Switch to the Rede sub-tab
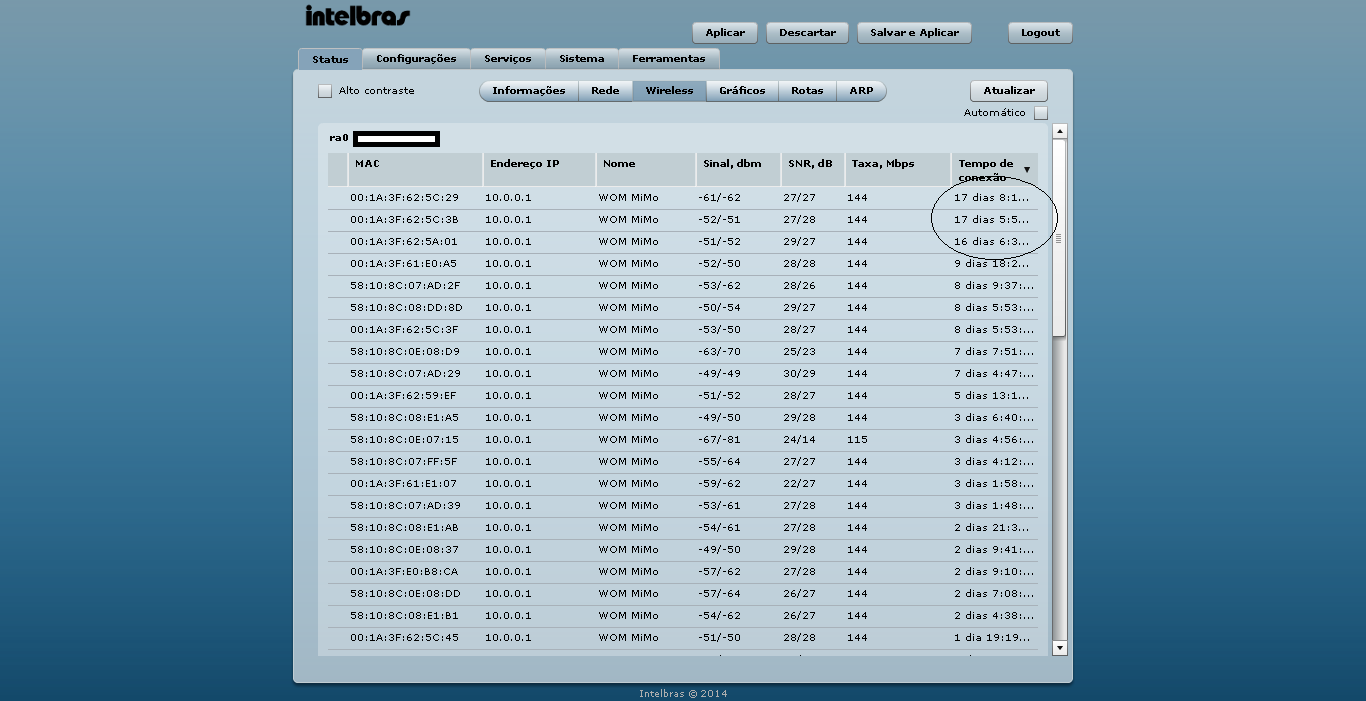The width and height of the screenshot is (1366, 701). click(x=605, y=91)
